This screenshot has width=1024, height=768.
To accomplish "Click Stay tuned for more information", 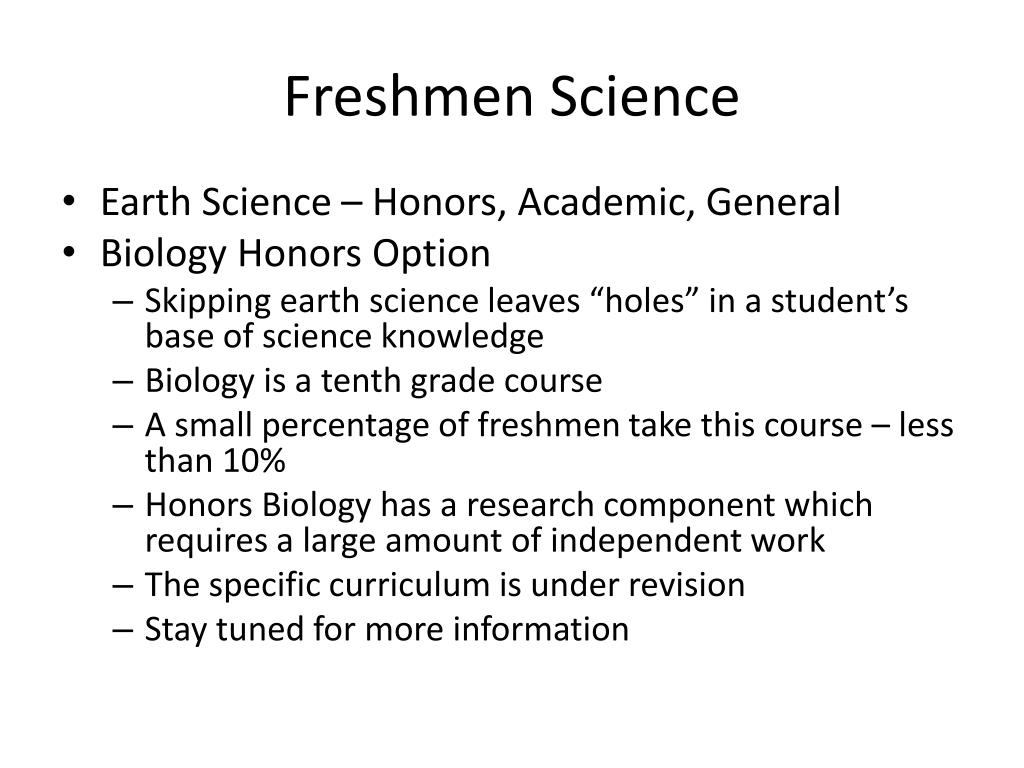I will pyautogui.click(x=387, y=630).
